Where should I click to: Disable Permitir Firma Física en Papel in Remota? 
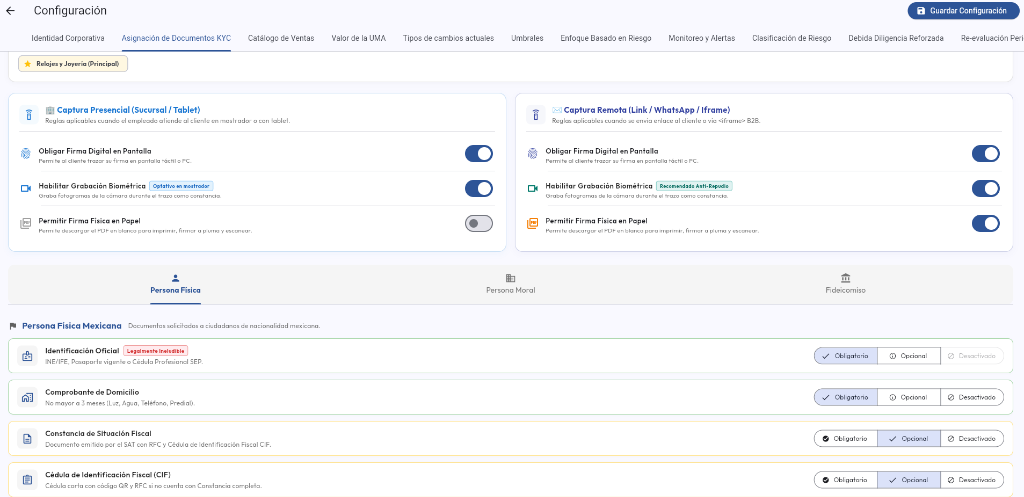click(985, 223)
